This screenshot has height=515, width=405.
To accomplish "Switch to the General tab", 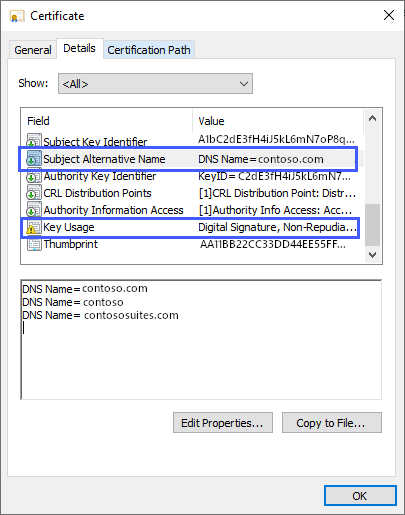I will coord(33,50).
